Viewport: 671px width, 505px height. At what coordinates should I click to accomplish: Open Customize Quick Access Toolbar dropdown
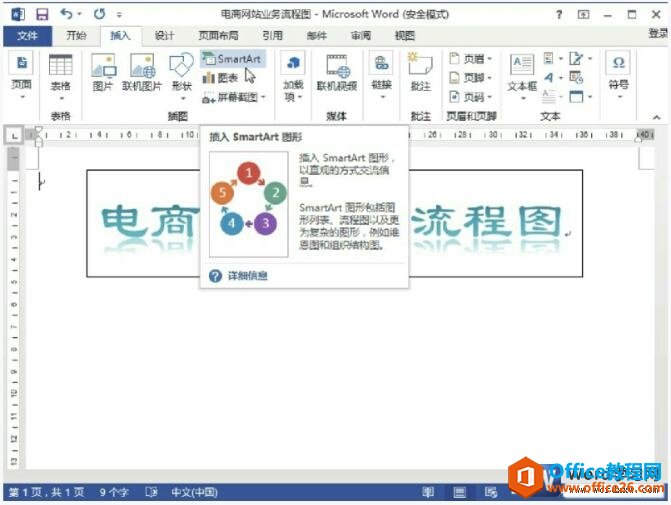(x=119, y=15)
